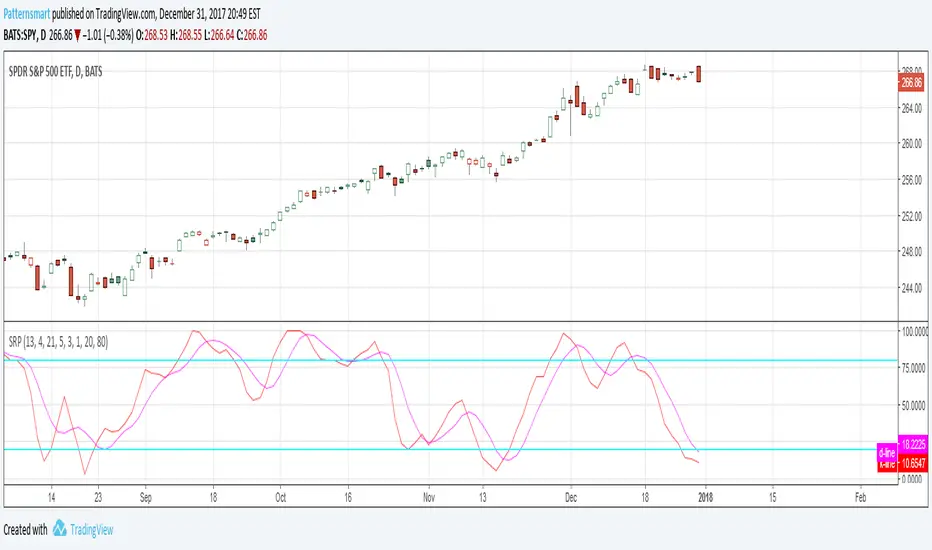Click the 248.00 price axis label
The height and width of the screenshot is (550, 932).
tap(911, 252)
